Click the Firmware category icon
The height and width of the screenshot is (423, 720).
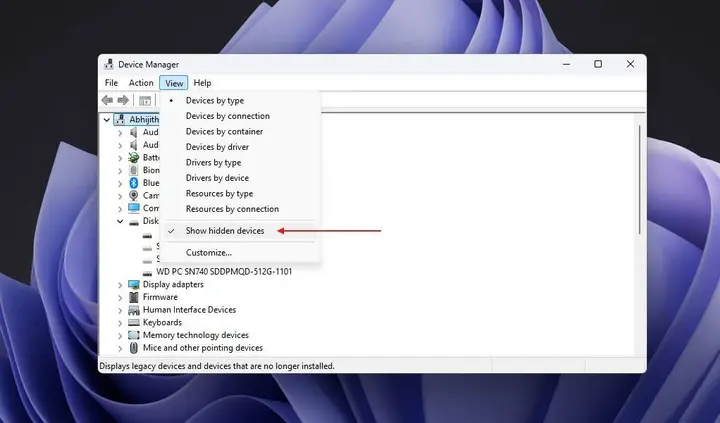pyautogui.click(x=134, y=297)
